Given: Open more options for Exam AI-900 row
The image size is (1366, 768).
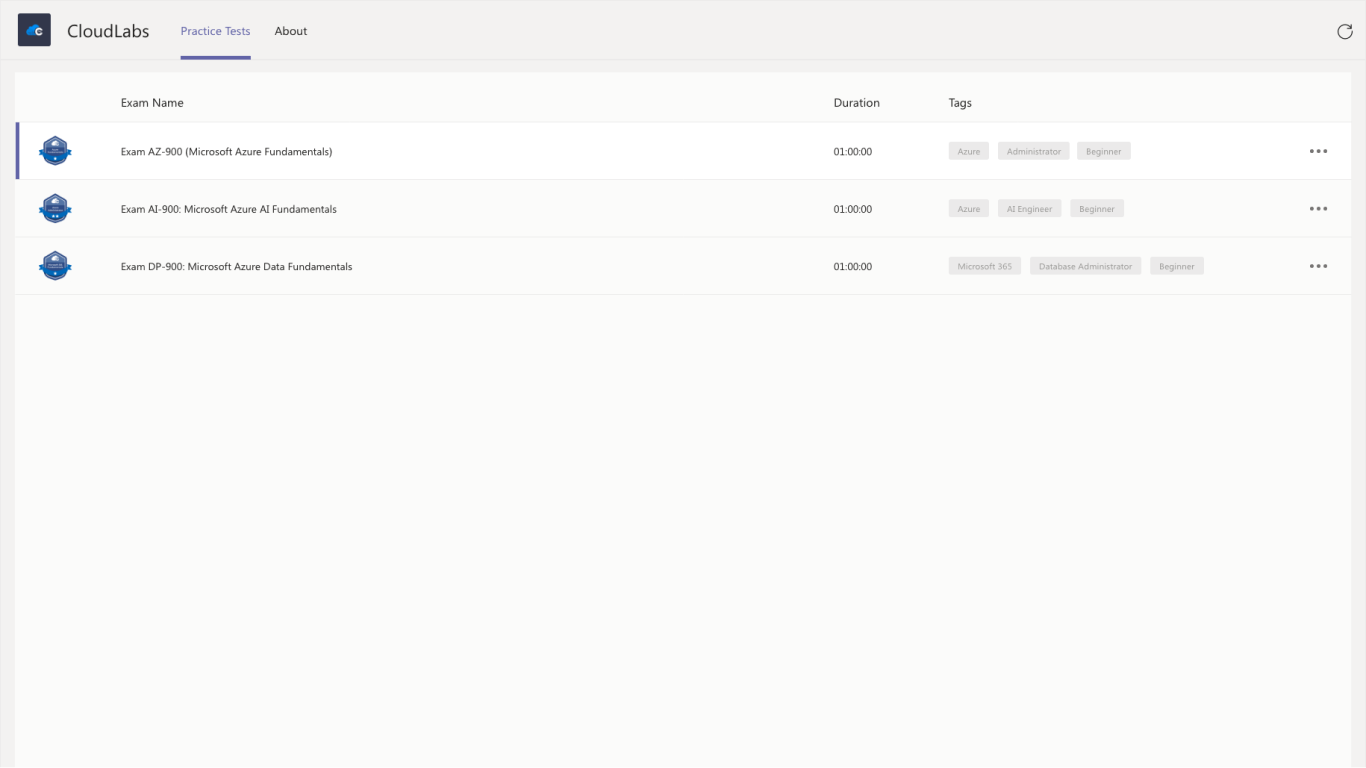Looking at the screenshot, I should click(1319, 209).
